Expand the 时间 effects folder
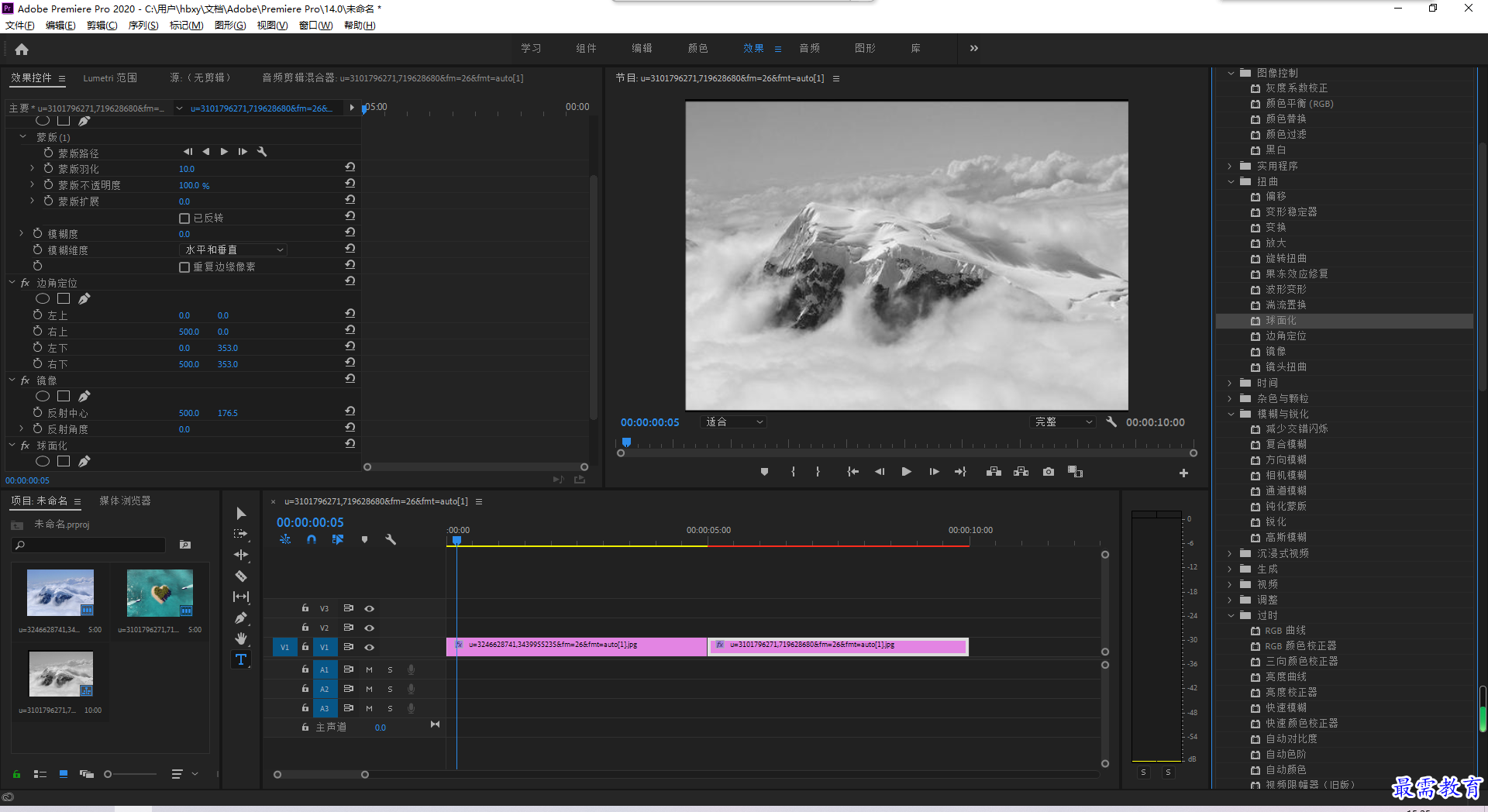 (1230, 383)
